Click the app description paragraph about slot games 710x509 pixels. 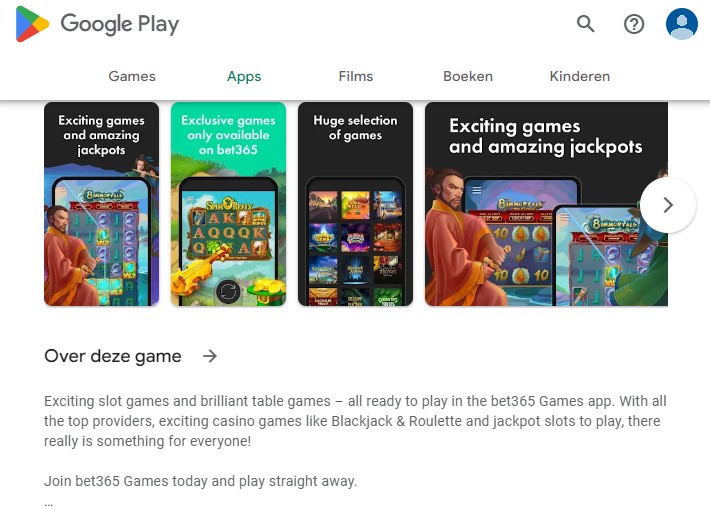[355, 421]
